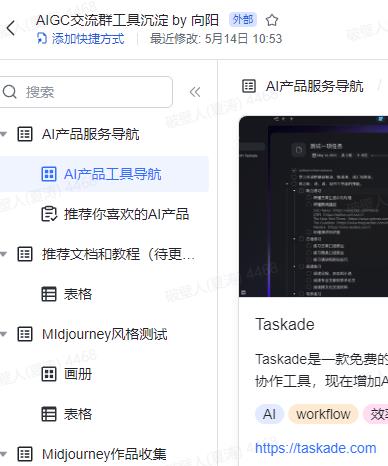Click the workflow tag on Taskade card
Image resolution: width=388 pixels, height=466 pixels.
(323, 414)
